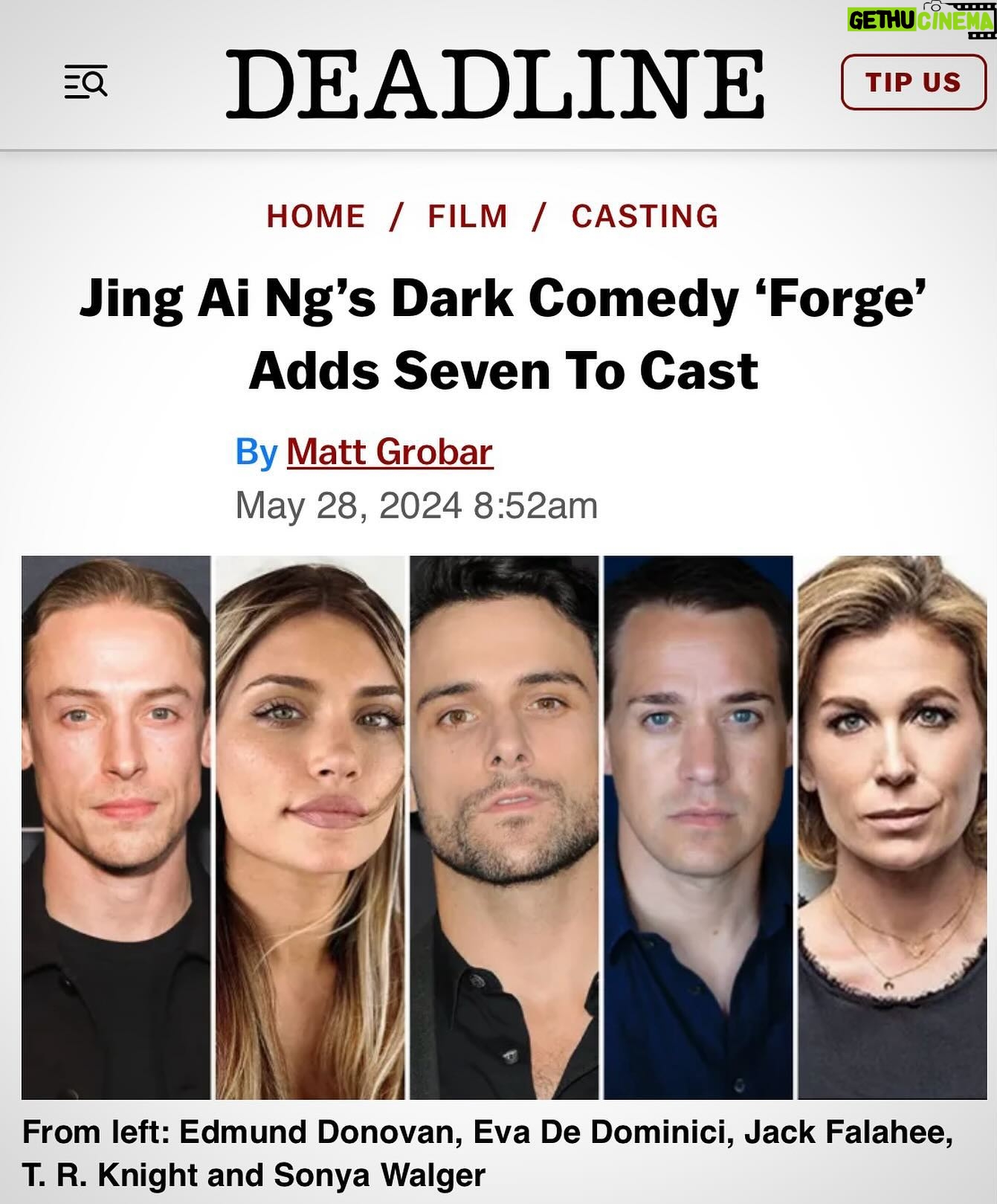Go to HOME breadcrumb
Image resolution: width=997 pixels, height=1204 pixels.
point(316,216)
